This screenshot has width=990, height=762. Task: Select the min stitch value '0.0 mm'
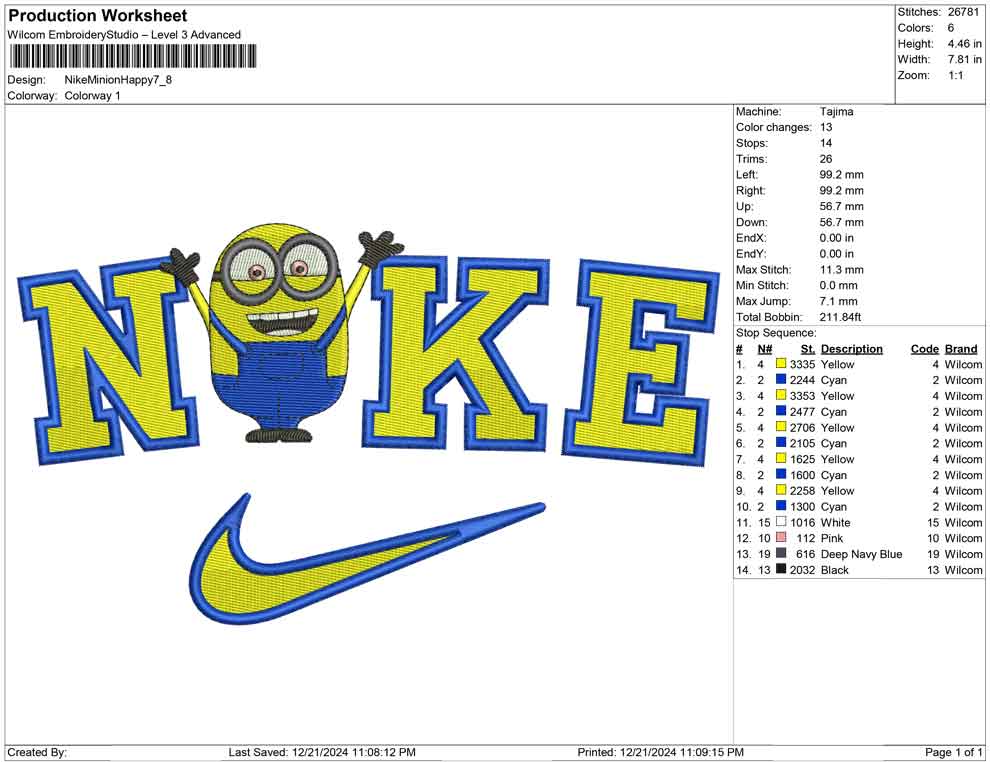pos(838,285)
